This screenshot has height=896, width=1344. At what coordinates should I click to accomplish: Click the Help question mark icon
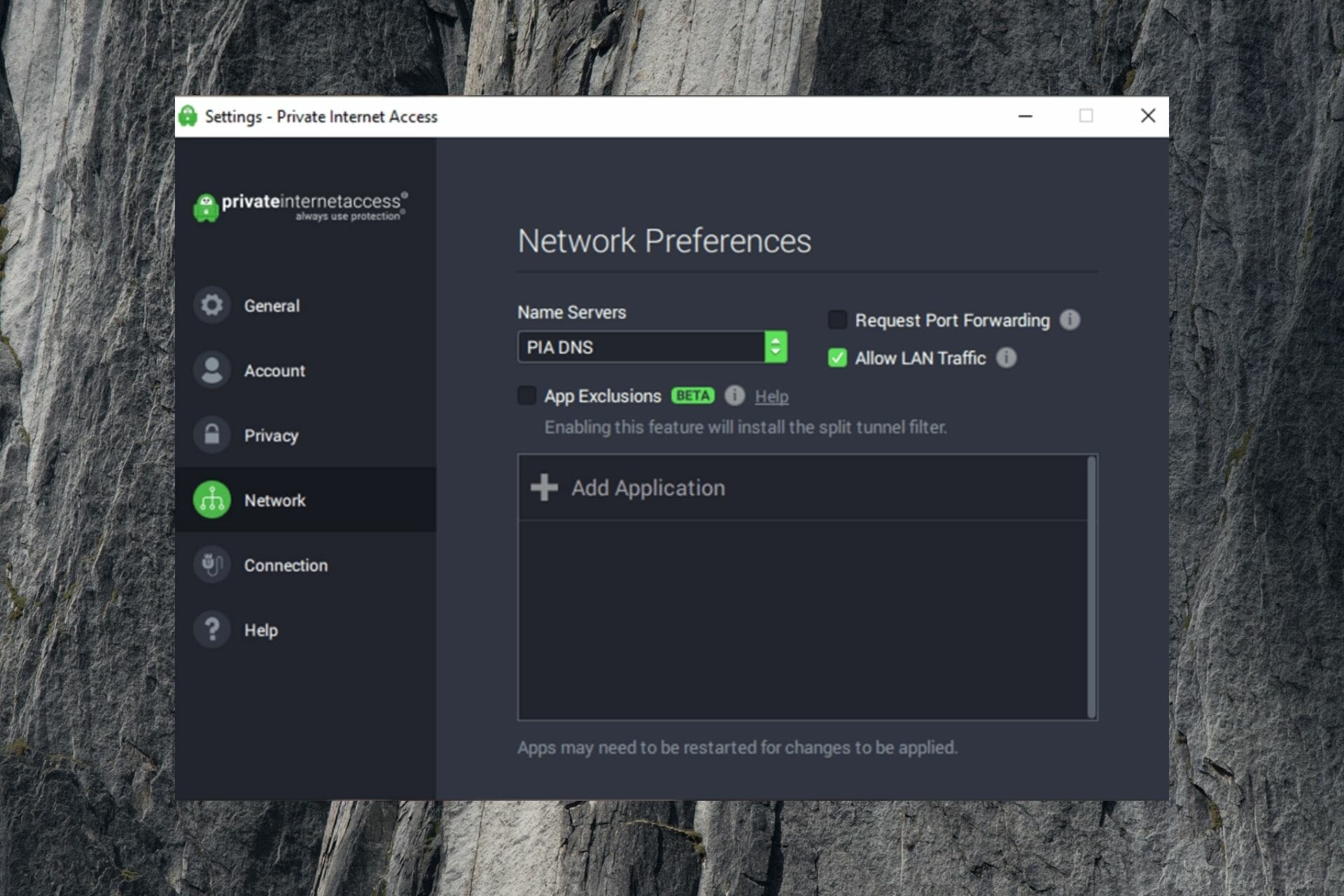tap(211, 629)
